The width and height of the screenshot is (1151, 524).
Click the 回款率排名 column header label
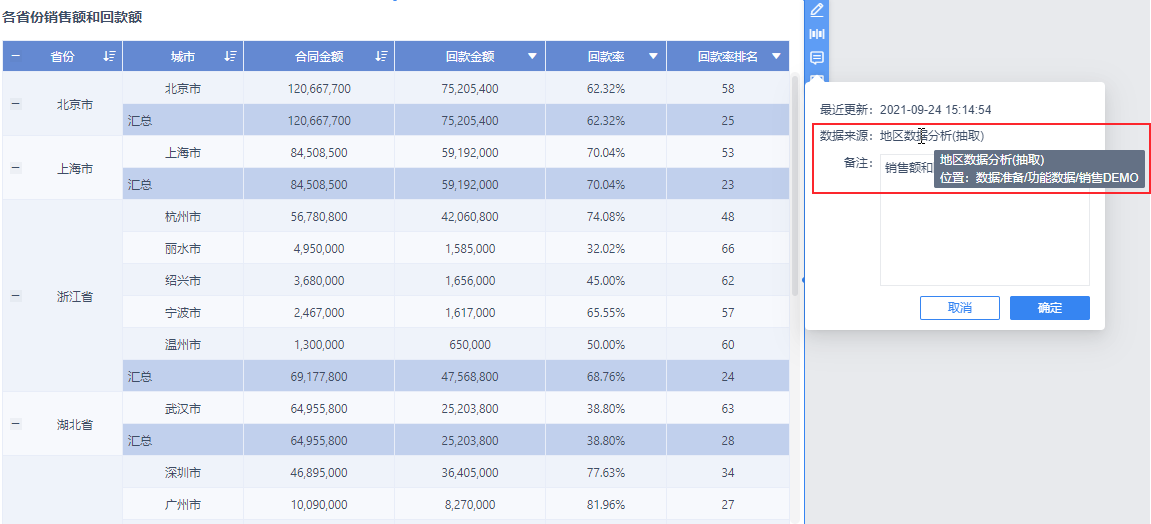(727, 57)
